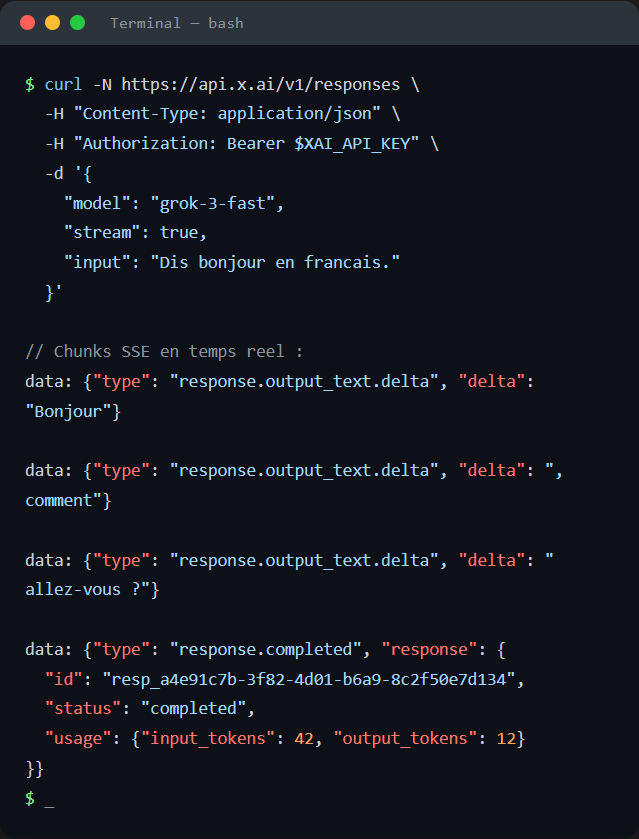The height and width of the screenshot is (839, 639).
Task: Click the orange input_tokens value 42
Action: [304, 739]
